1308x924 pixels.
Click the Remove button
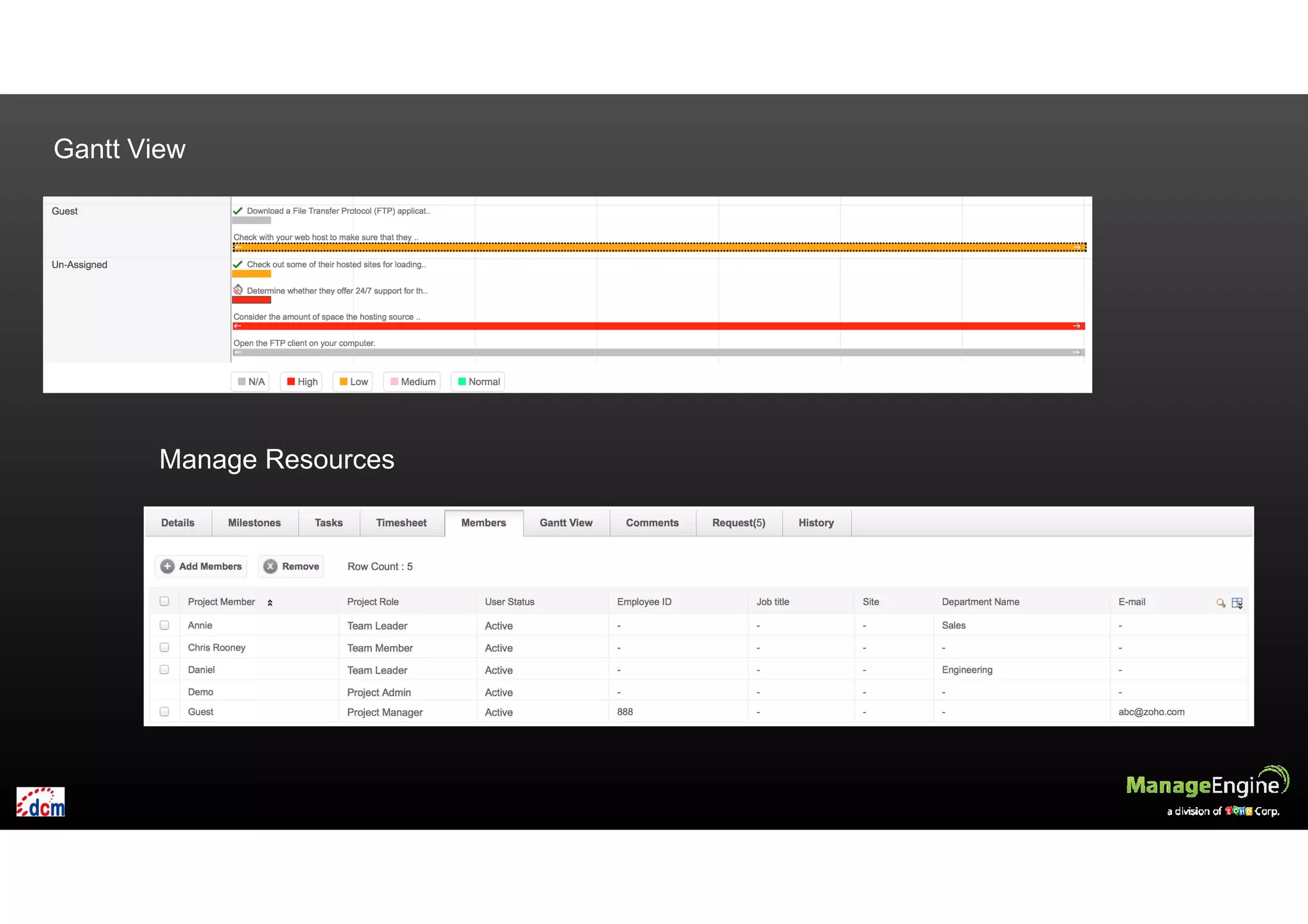coord(291,566)
